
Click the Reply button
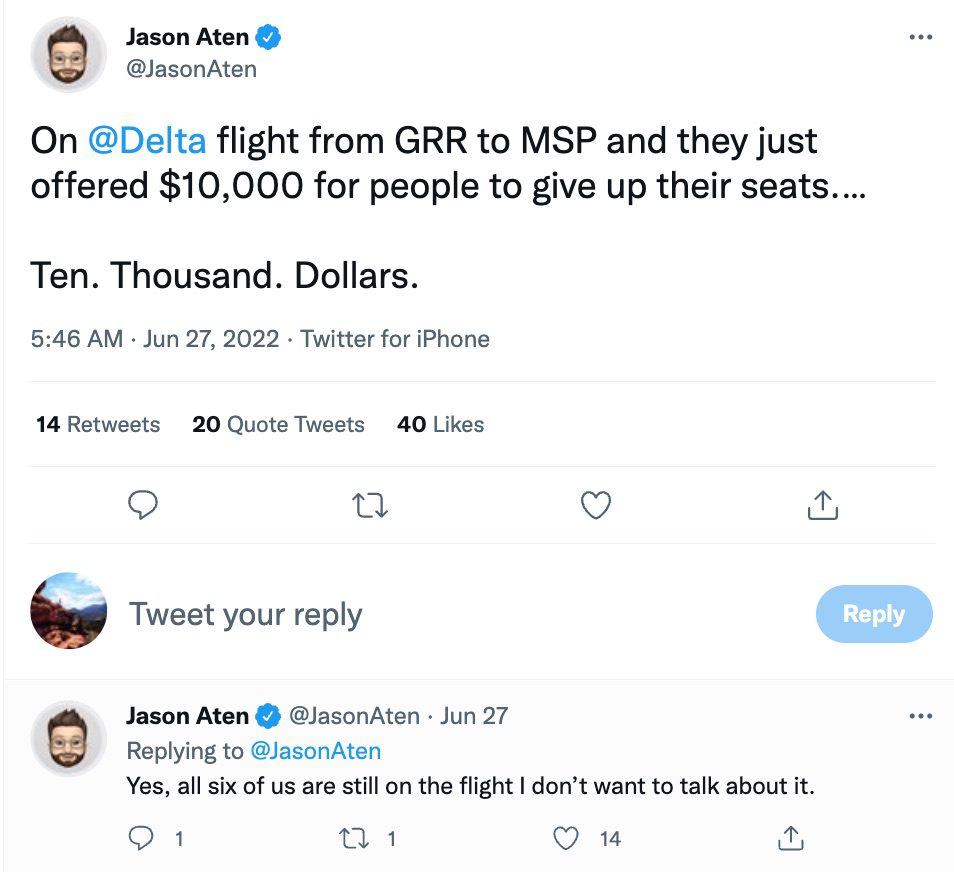tap(874, 614)
